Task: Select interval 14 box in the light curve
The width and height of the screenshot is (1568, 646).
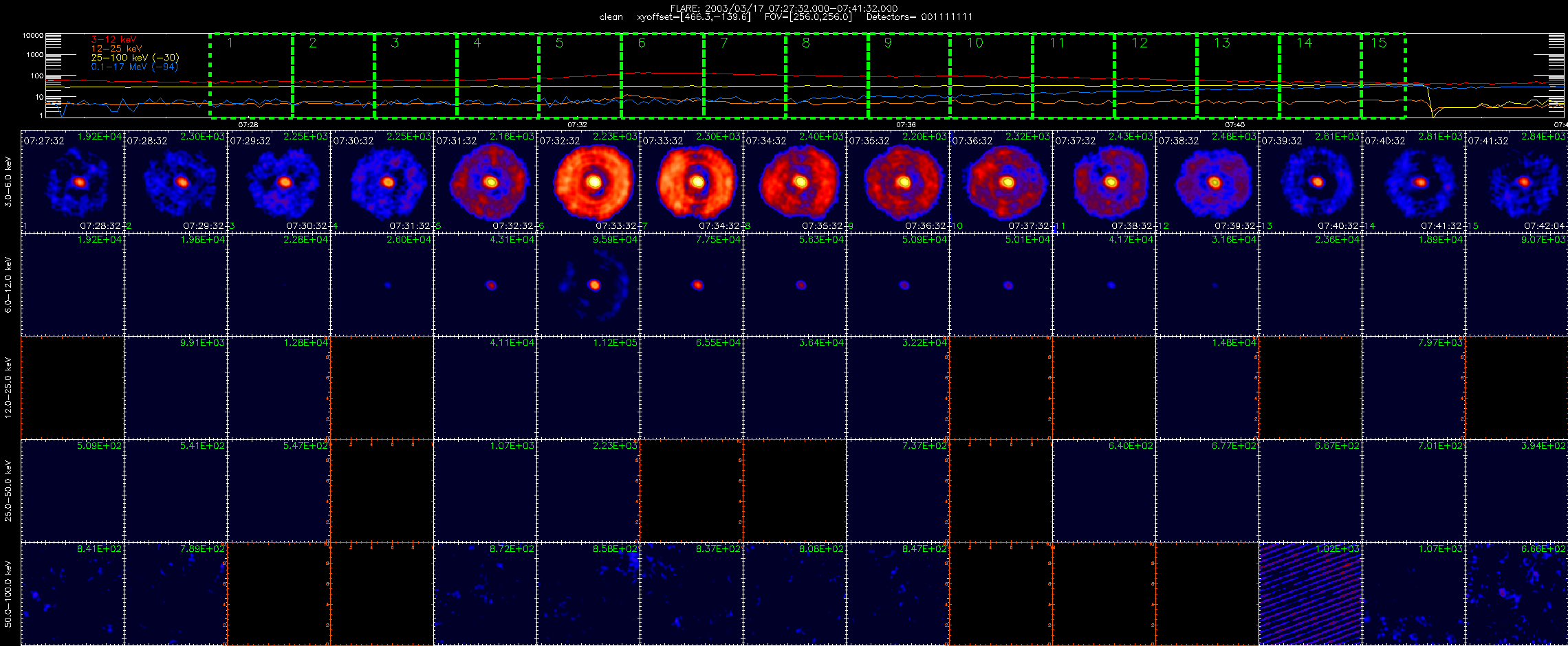Action: coord(1320,75)
